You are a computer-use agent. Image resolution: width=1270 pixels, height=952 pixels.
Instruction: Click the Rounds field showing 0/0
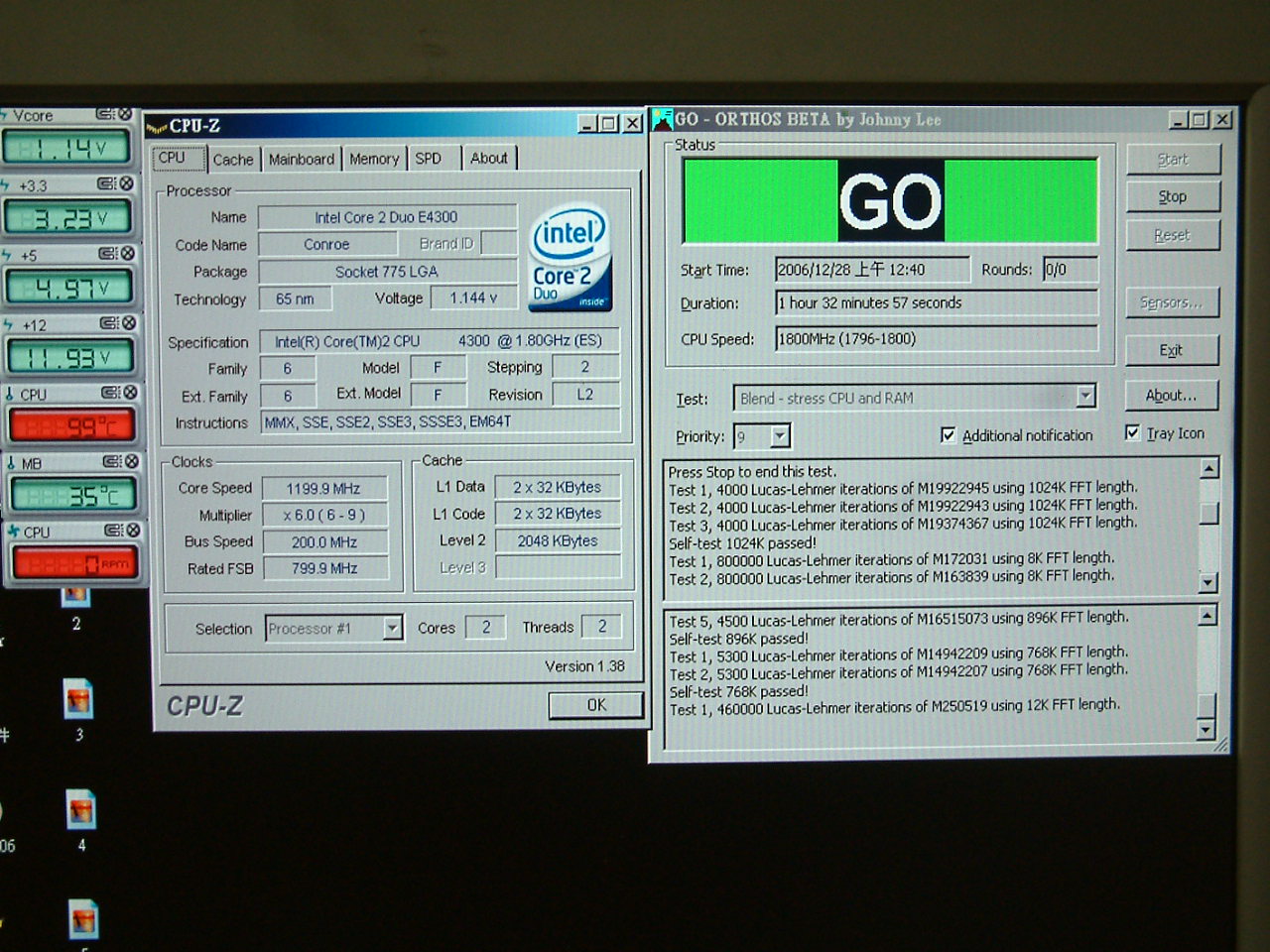[1071, 270]
